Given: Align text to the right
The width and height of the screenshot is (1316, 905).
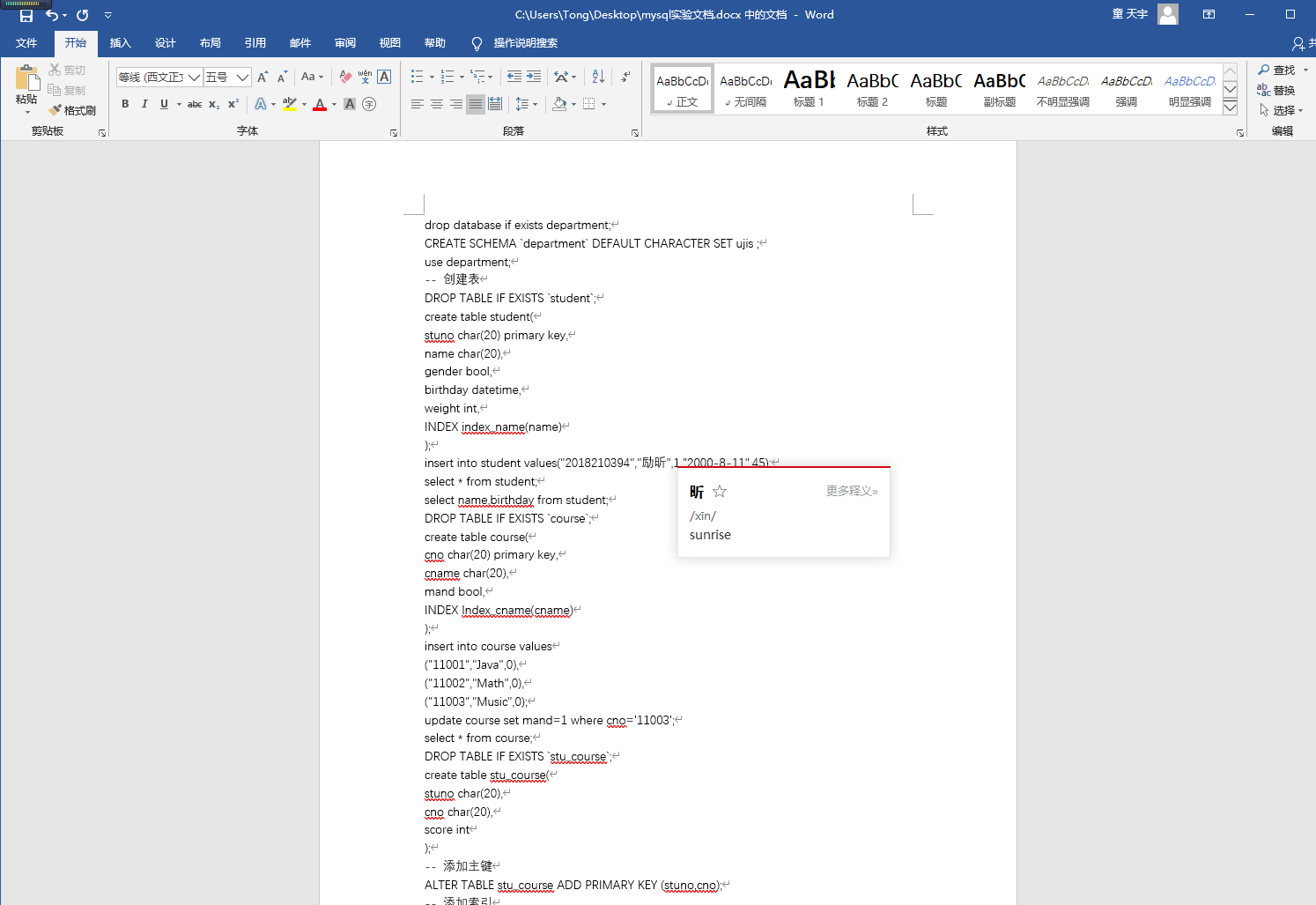Looking at the screenshot, I should coord(456,104).
